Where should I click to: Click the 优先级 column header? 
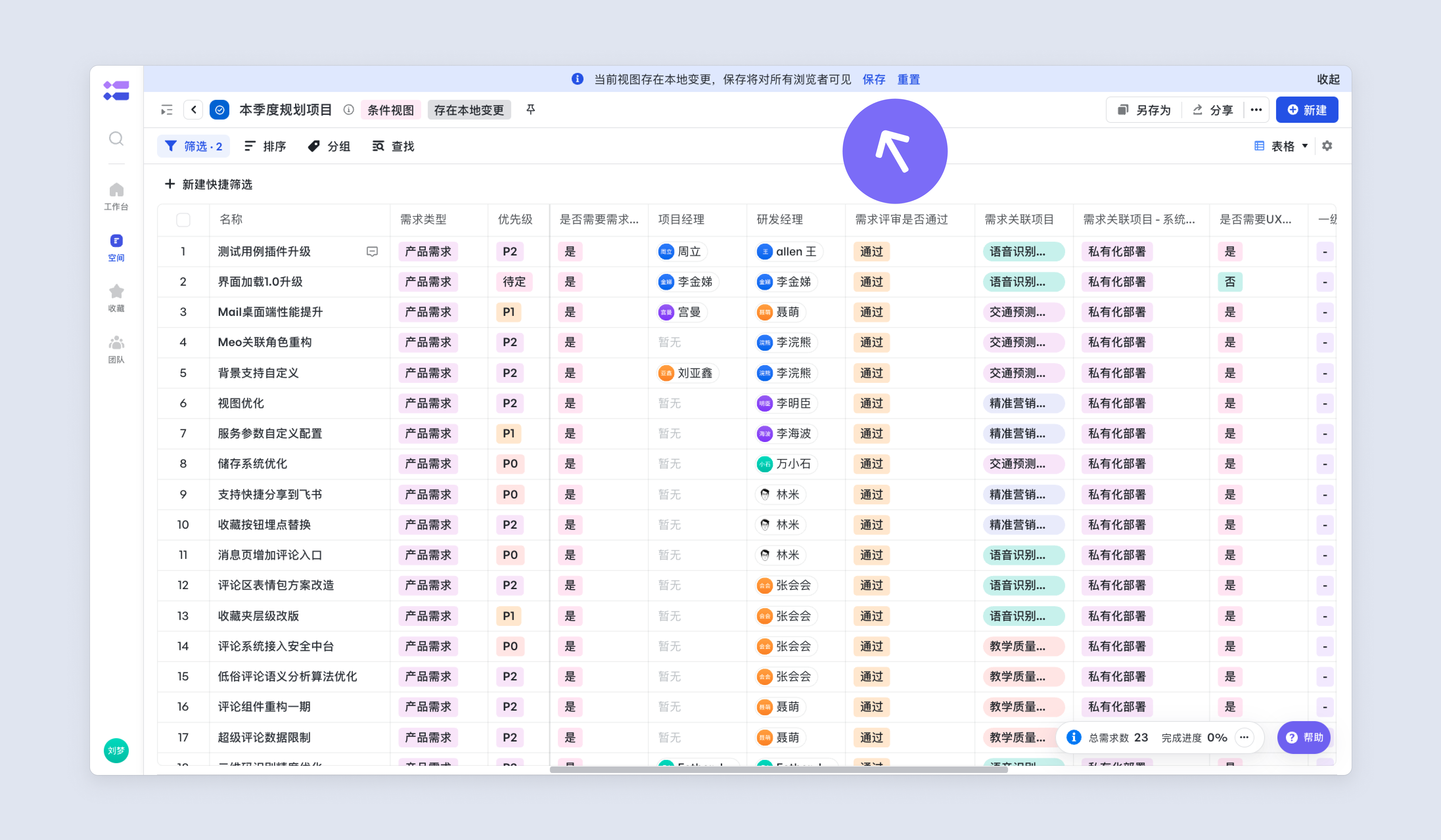pyautogui.click(x=515, y=219)
